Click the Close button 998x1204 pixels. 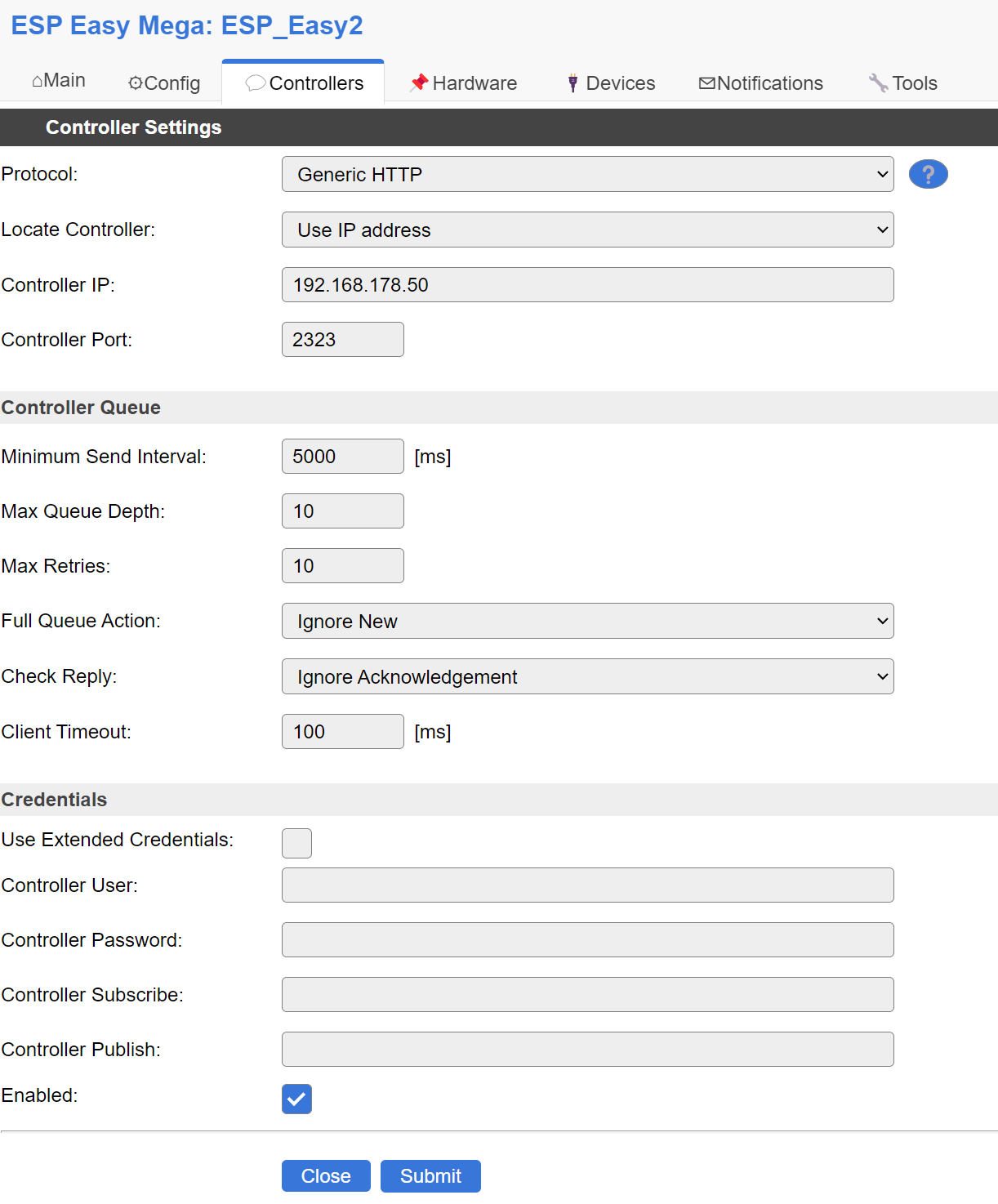tap(326, 1175)
